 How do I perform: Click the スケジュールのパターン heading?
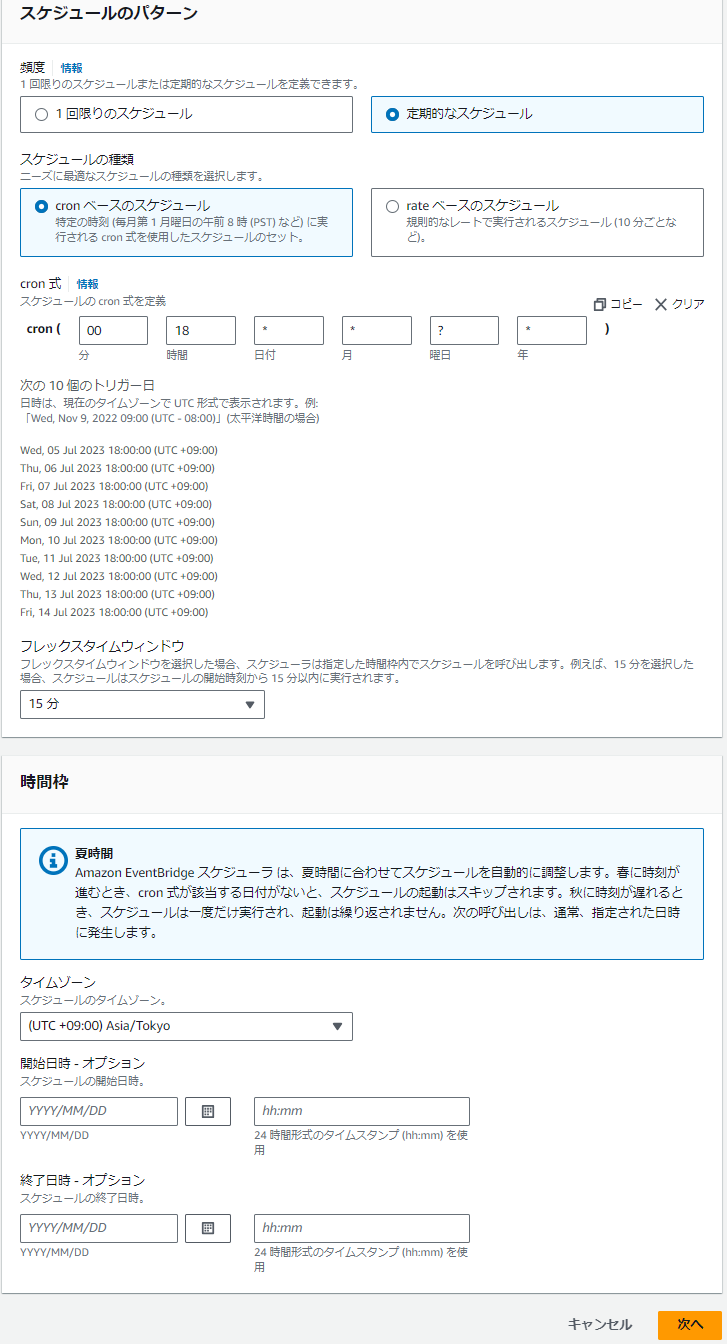point(109,14)
